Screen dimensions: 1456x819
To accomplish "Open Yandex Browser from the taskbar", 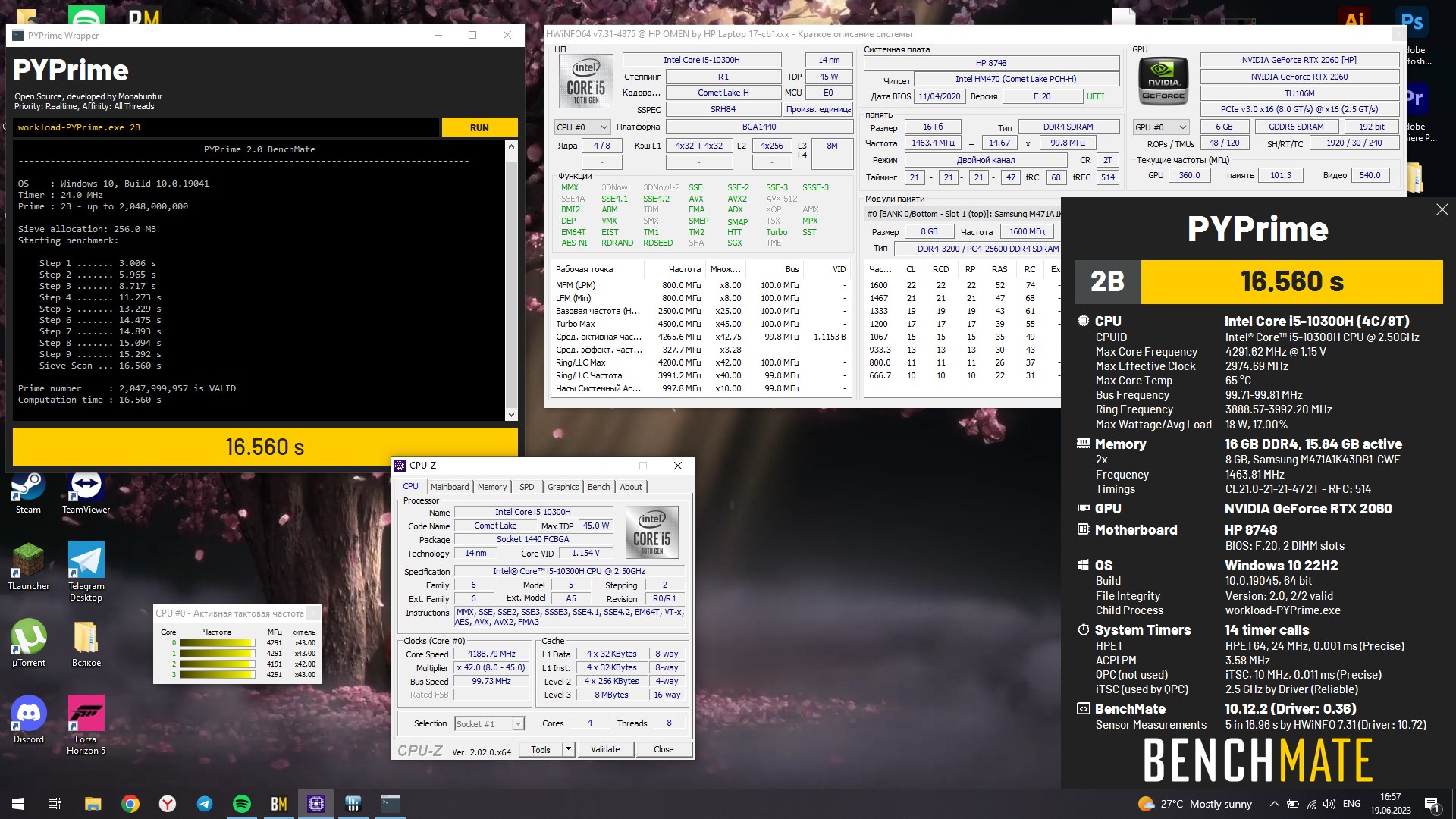I will (168, 804).
